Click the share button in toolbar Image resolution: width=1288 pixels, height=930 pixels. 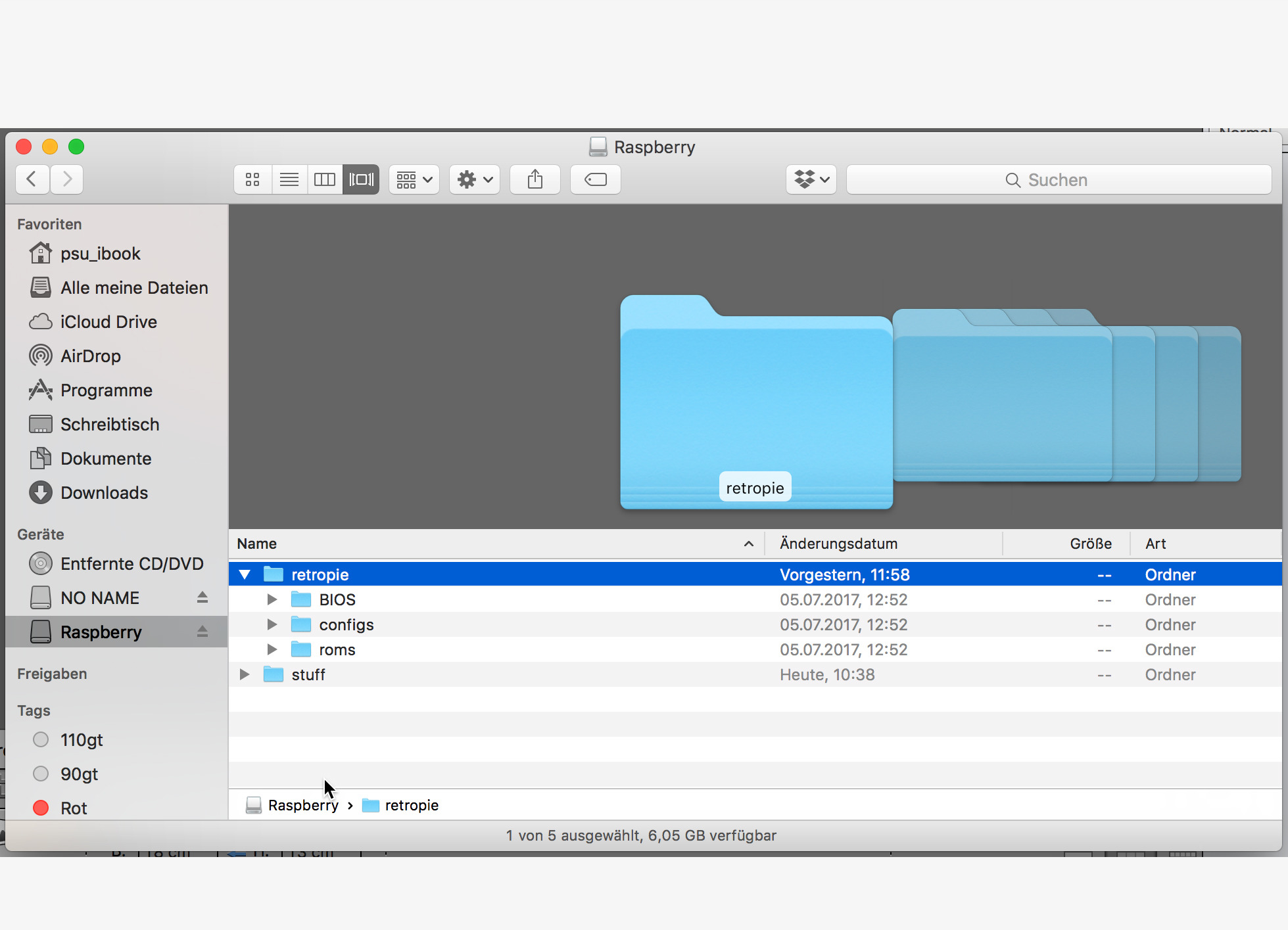(535, 179)
